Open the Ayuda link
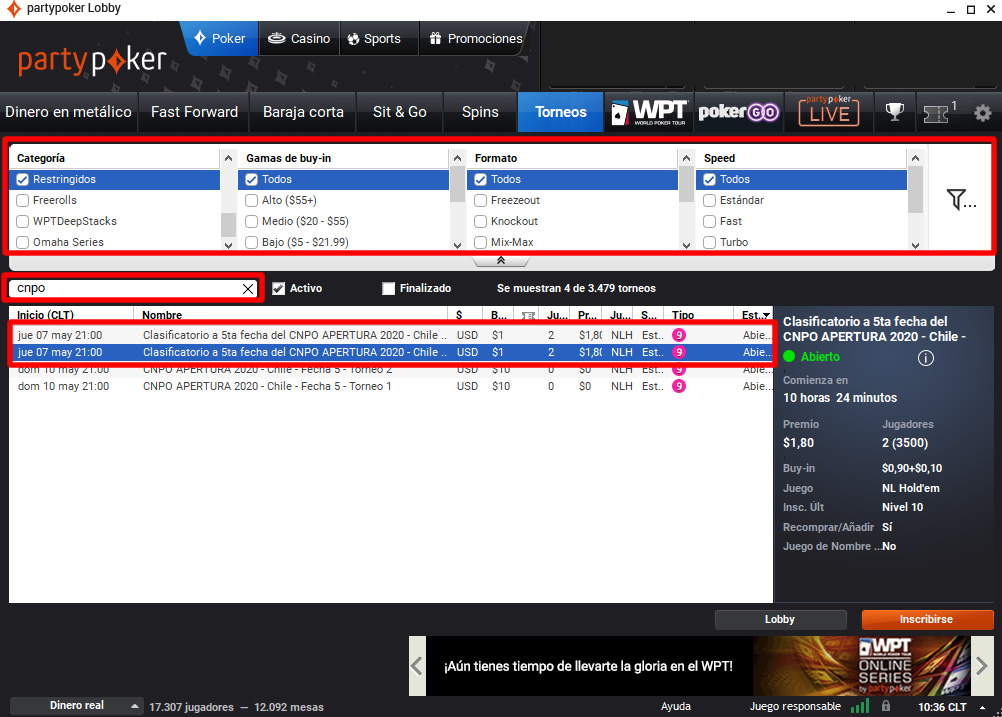 (675, 706)
